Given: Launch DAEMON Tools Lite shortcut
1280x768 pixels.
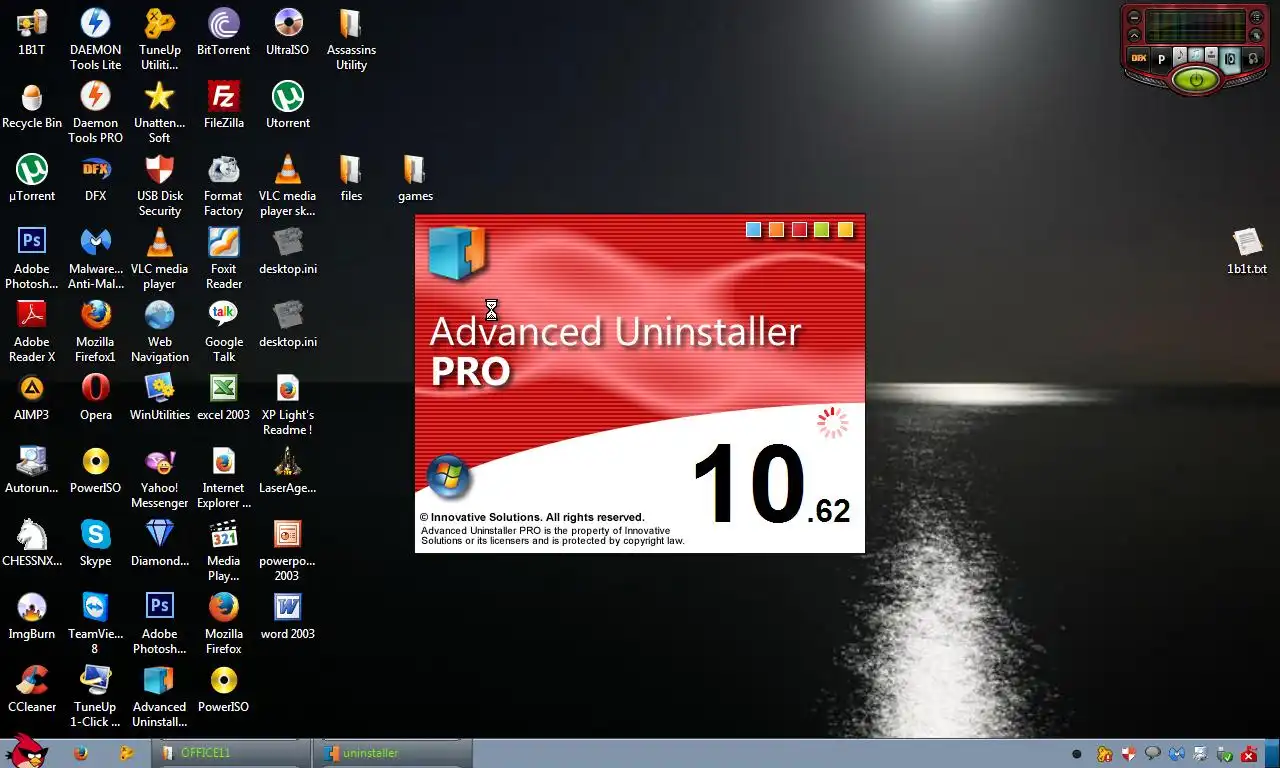Looking at the screenshot, I should click(96, 39).
